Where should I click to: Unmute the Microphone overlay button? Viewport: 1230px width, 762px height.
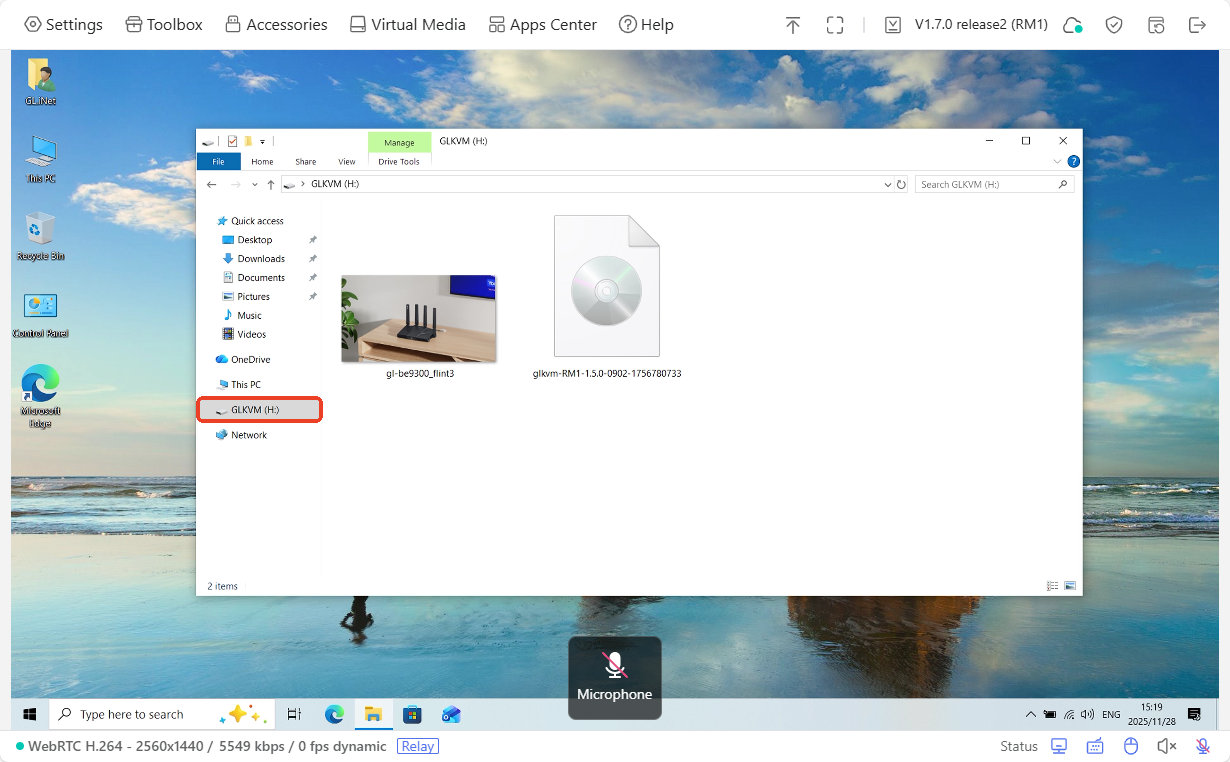[614, 678]
